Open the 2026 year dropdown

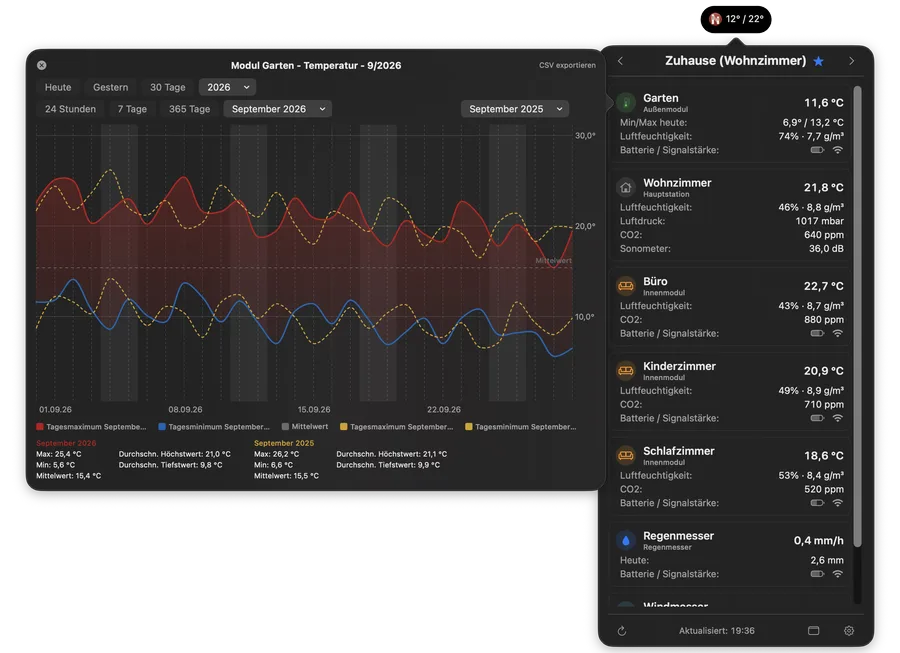(228, 87)
